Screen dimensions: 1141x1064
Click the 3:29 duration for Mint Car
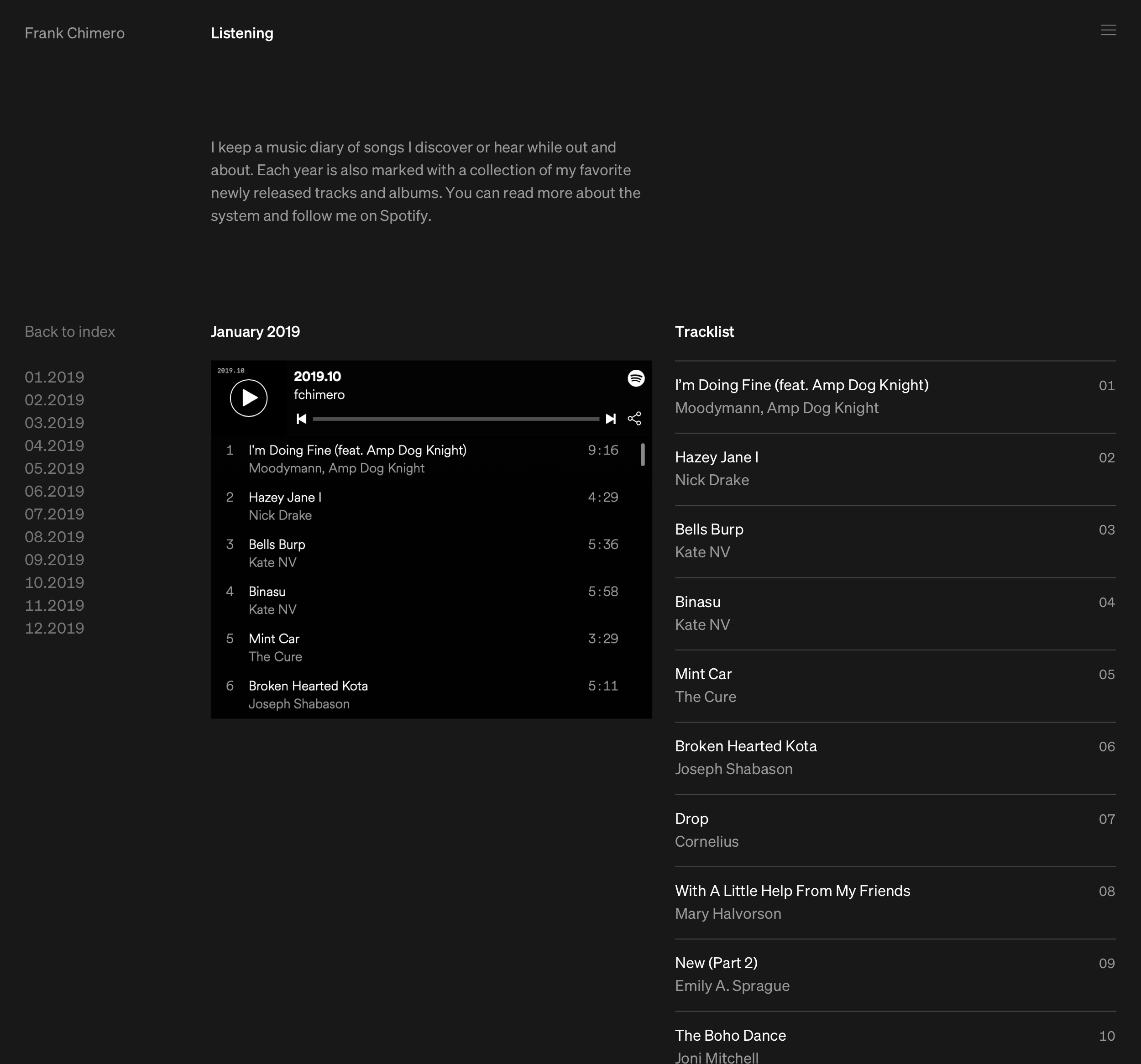[x=602, y=639]
